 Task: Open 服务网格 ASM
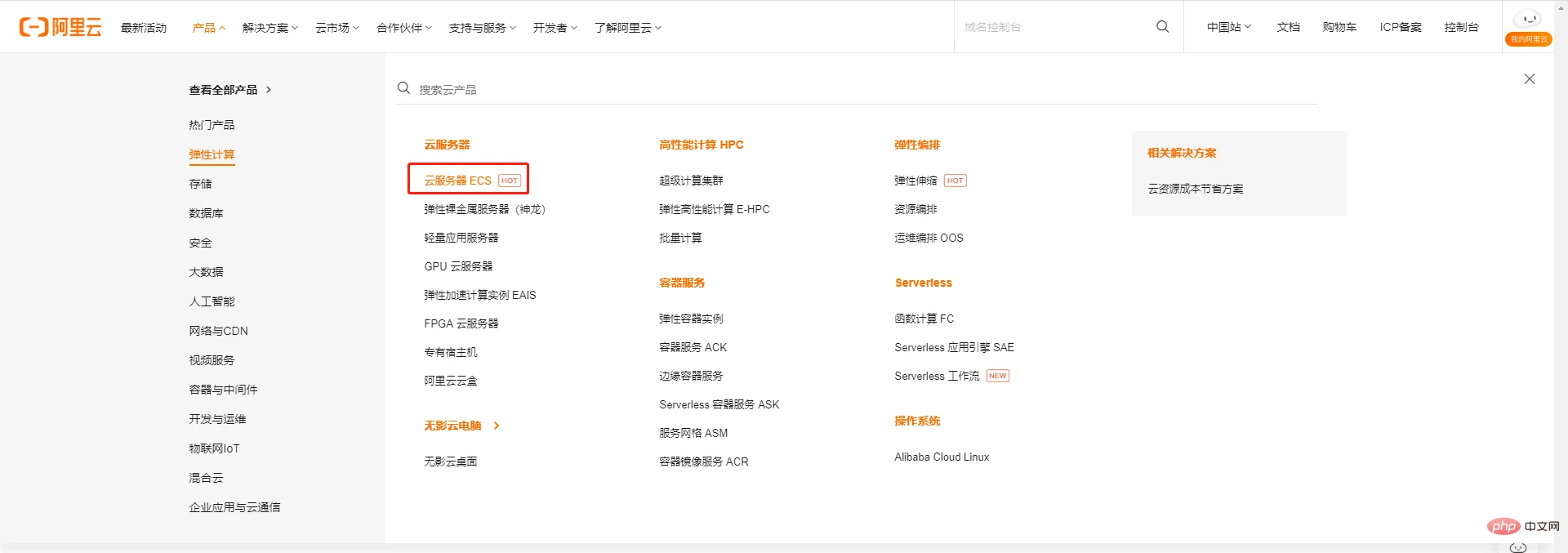[x=693, y=433]
